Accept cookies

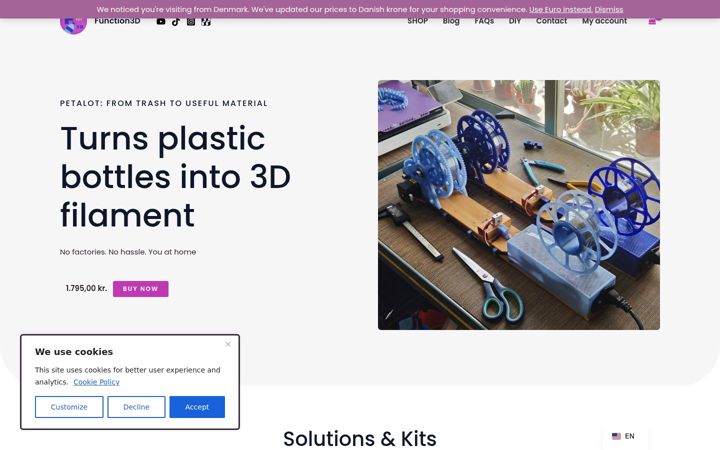(x=197, y=407)
